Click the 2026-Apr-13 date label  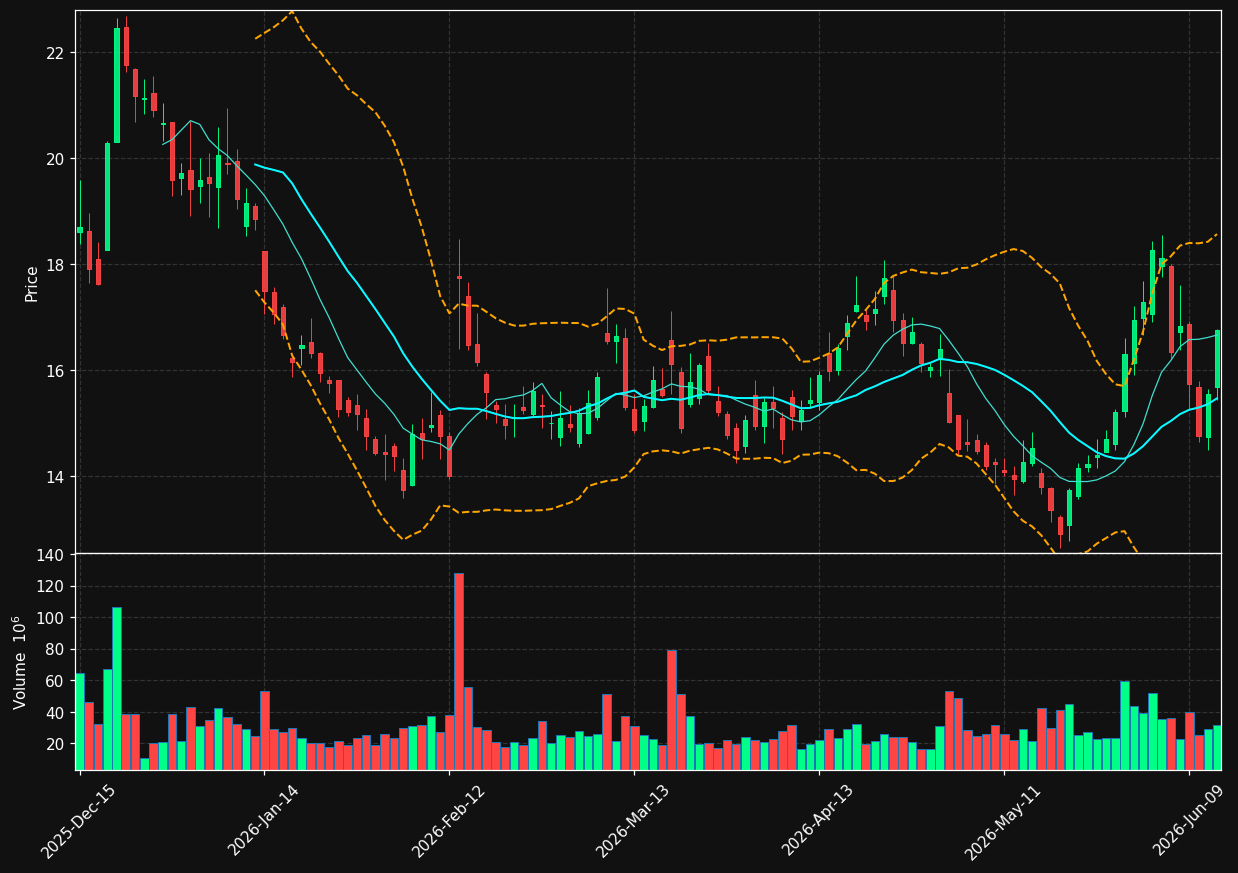click(818, 821)
